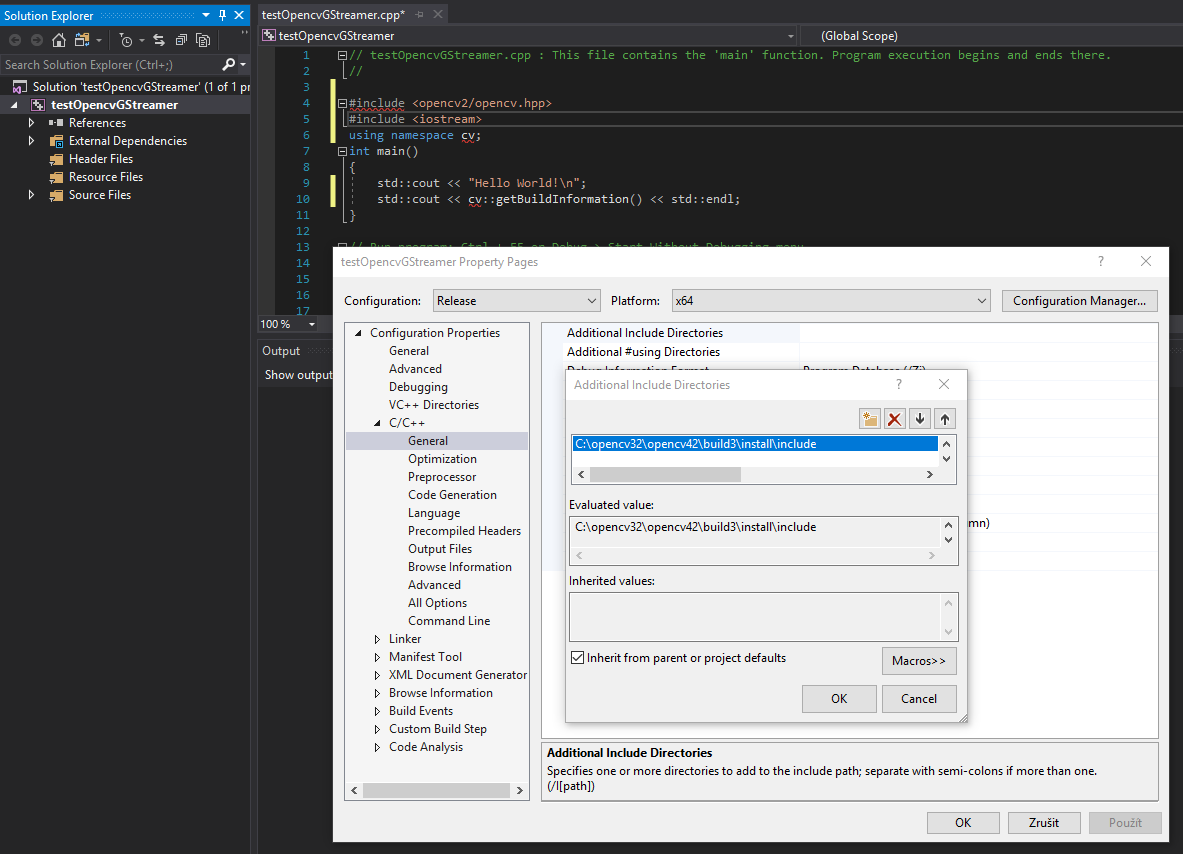Select the Resource Files folder

point(106,177)
